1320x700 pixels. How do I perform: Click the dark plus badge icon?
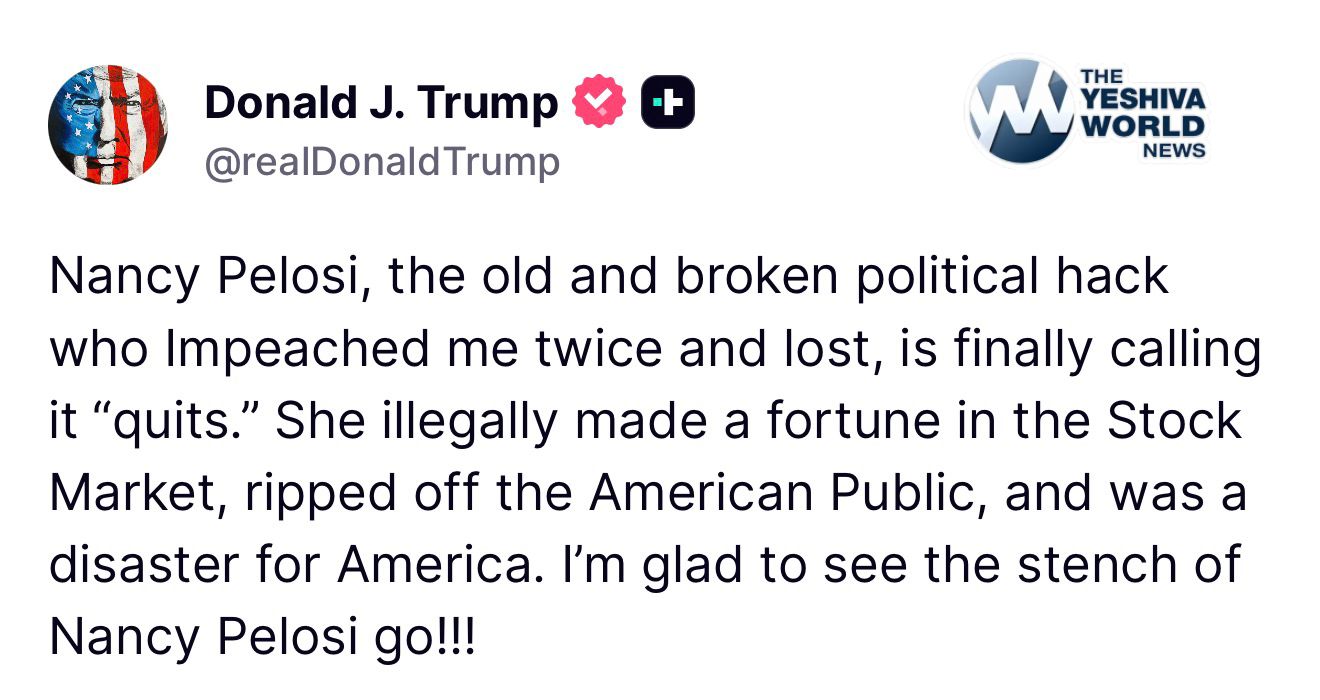pyautogui.click(x=667, y=102)
